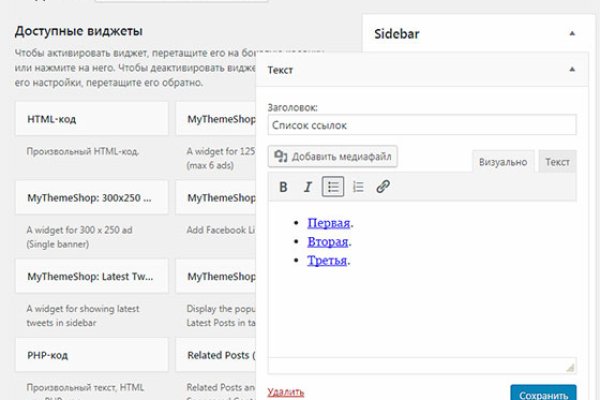The width and height of the screenshot is (600, 400).
Task: Switch to Текст editor tab
Action: pyautogui.click(x=557, y=161)
